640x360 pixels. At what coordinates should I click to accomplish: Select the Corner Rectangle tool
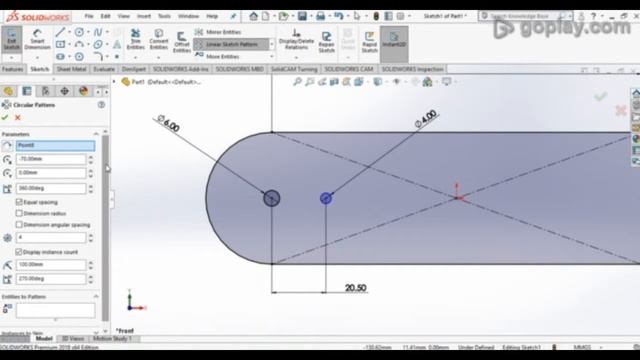(60, 44)
